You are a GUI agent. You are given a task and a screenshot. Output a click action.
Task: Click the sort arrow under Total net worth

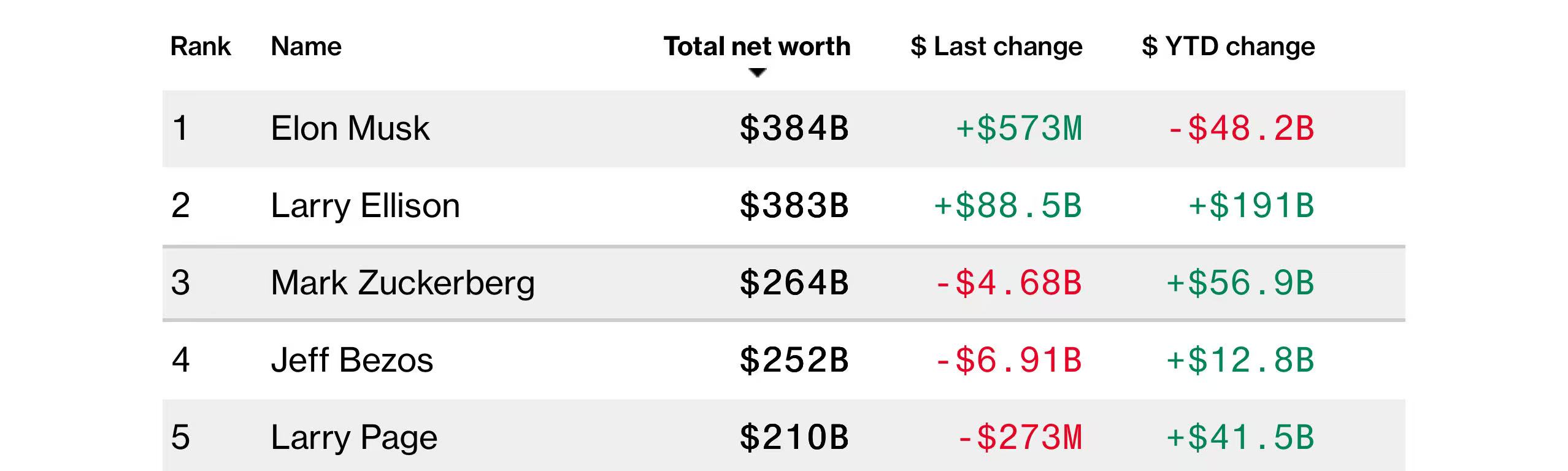tap(758, 73)
